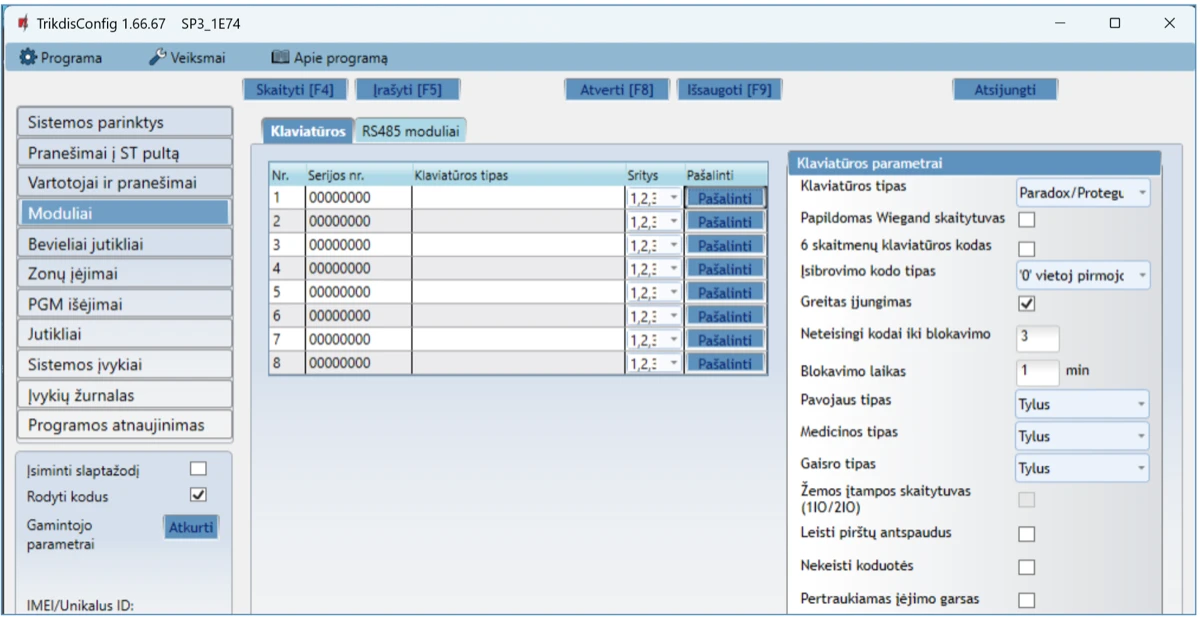Open the Sritys dropdown in row 1

coord(654,198)
